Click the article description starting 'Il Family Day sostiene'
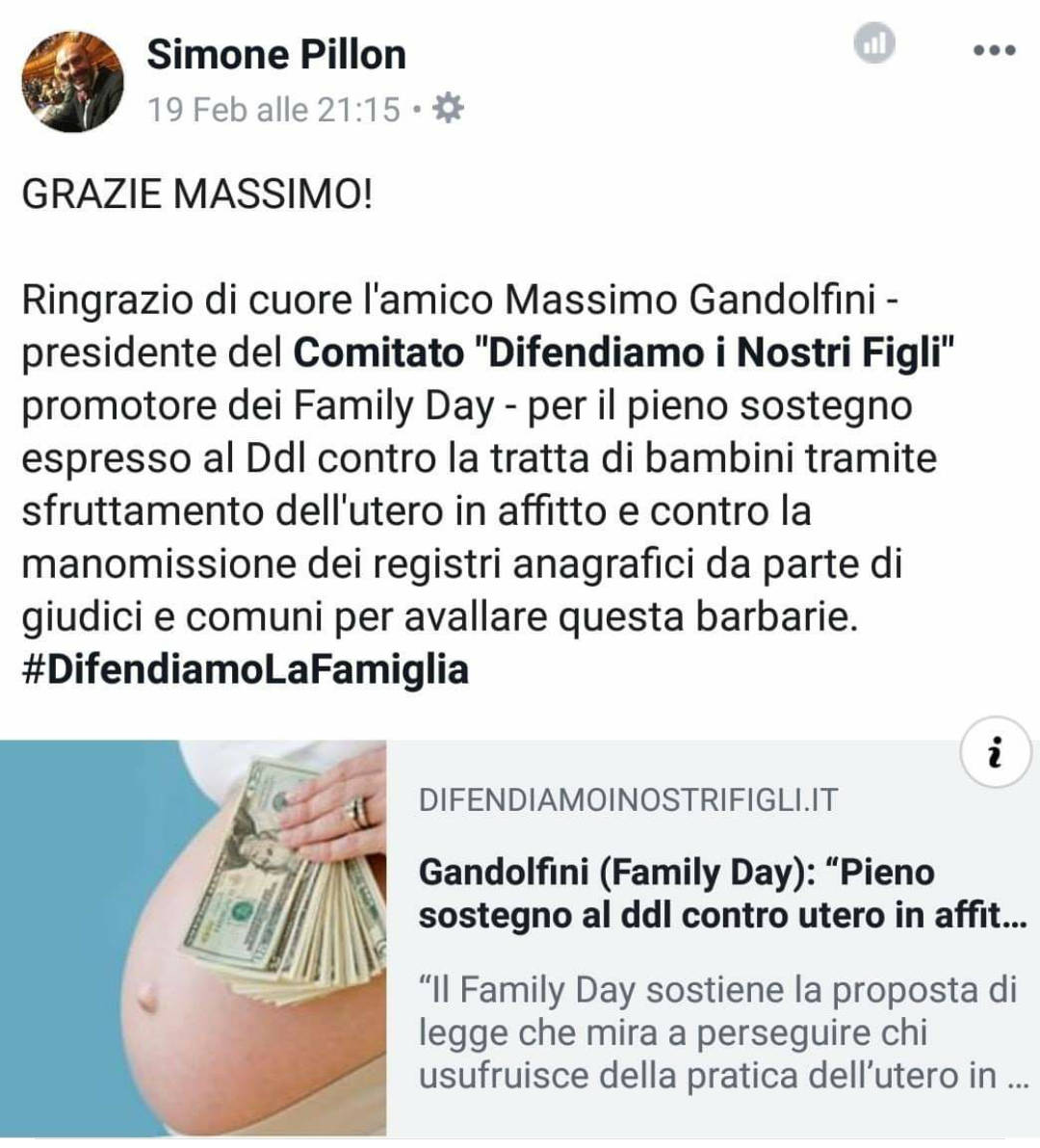This screenshot has height=1148, width=1040. [719, 1032]
